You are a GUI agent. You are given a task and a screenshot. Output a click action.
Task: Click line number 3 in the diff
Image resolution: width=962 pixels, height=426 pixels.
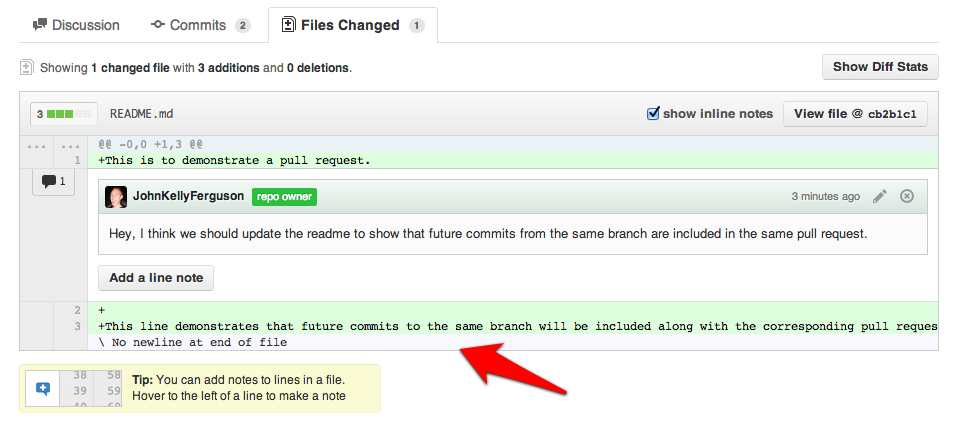(x=76, y=326)
